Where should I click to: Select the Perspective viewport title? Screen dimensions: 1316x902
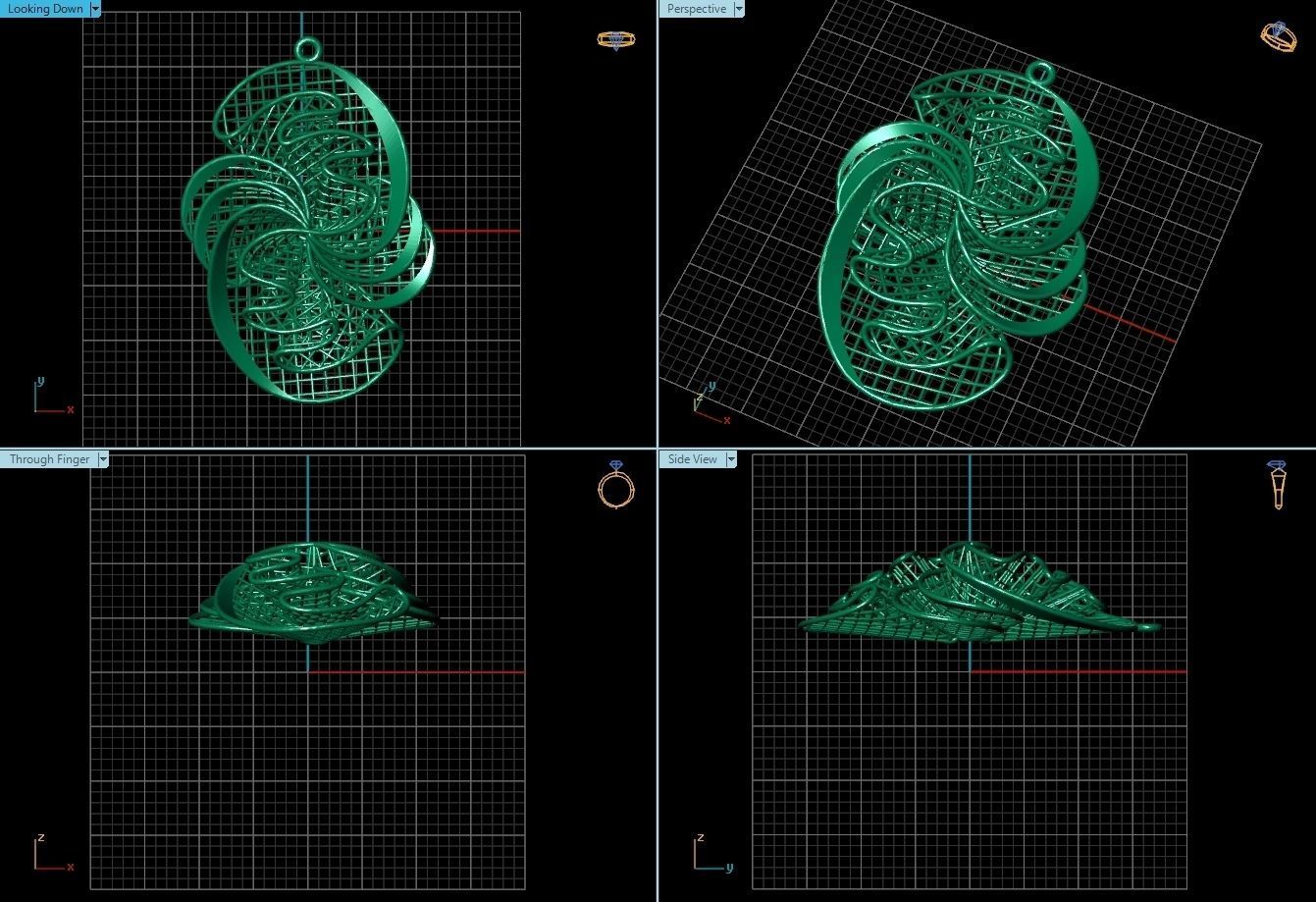pos(697,9)
